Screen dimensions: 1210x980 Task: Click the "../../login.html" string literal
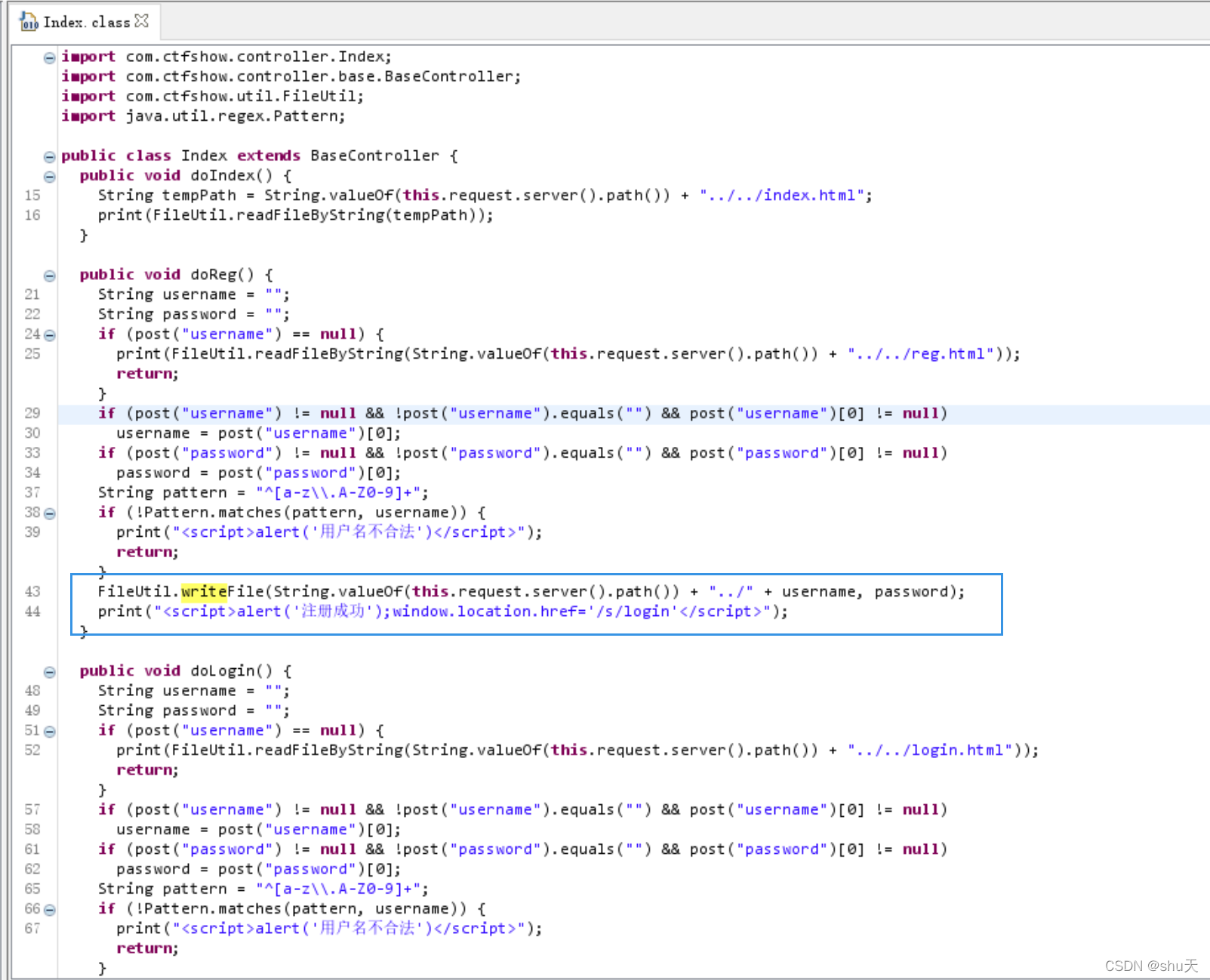click(929, 750)
